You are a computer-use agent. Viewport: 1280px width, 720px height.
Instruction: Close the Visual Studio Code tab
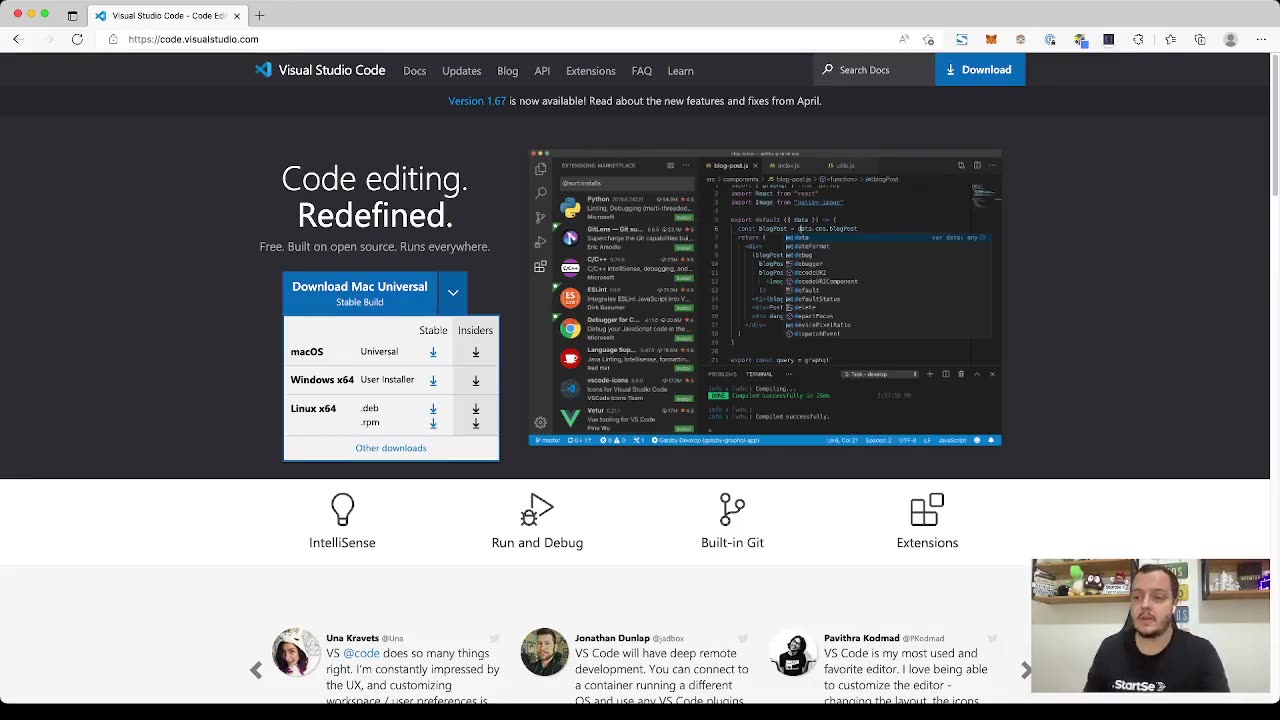tap(237, 16)
